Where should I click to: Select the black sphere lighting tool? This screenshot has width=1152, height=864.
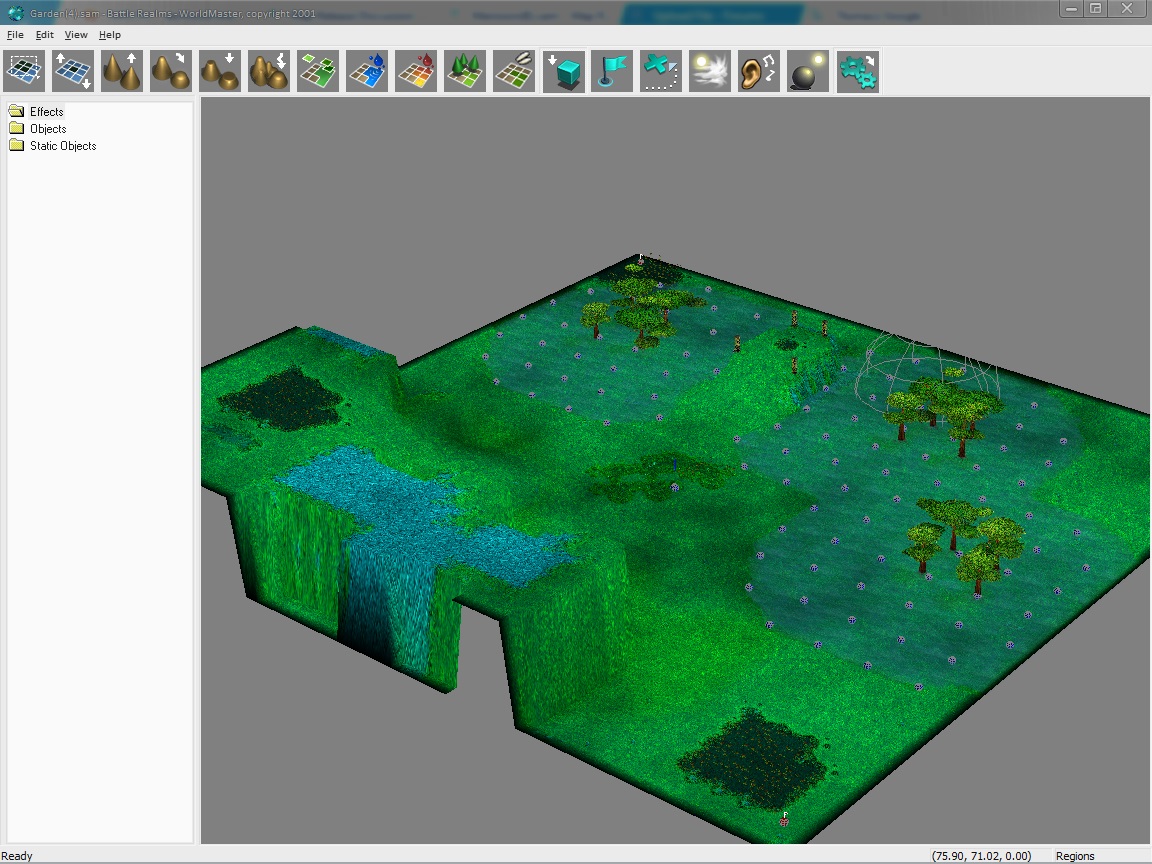coord(808,72)
